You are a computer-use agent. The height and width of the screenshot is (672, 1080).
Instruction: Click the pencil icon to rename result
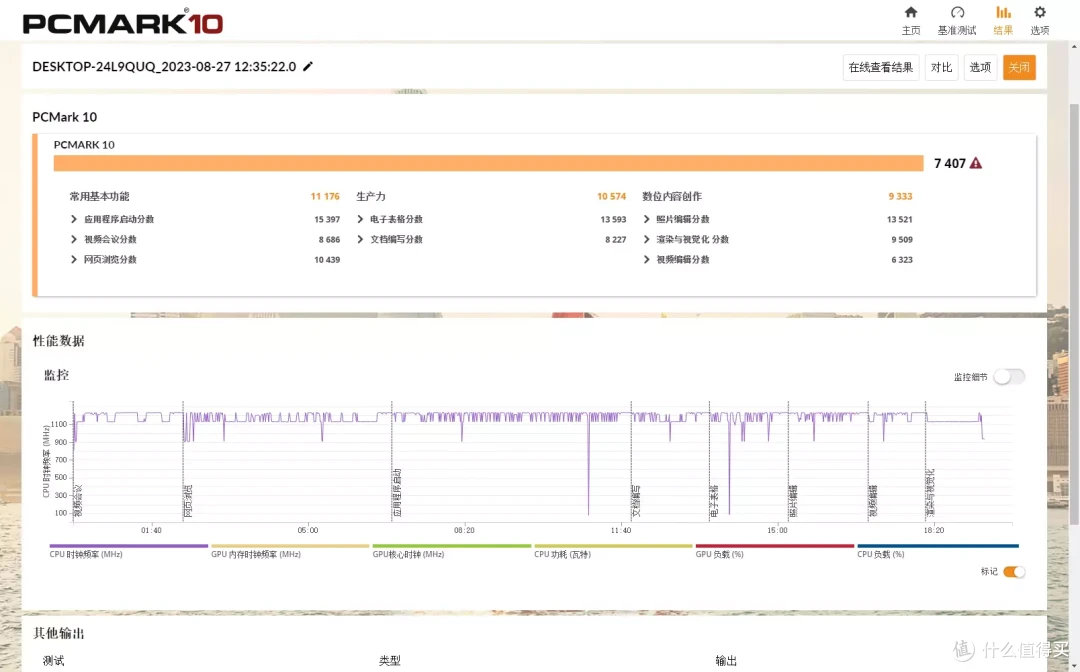click(x=308, y=66)
